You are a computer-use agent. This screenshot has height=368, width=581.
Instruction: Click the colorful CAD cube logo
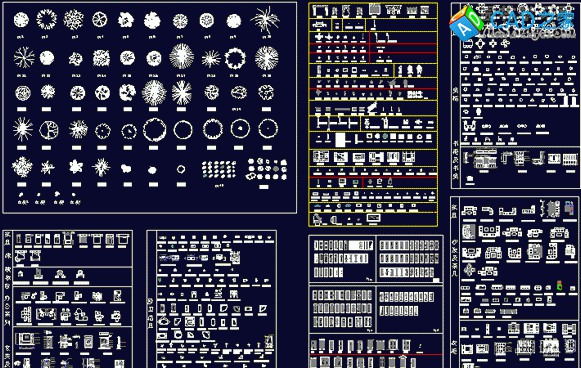click(465, 22)
